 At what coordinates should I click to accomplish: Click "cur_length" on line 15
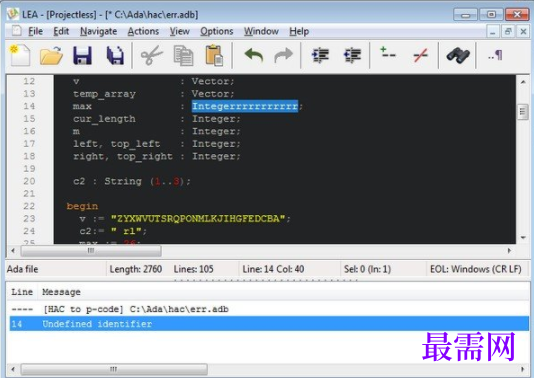tap(104, 119)
